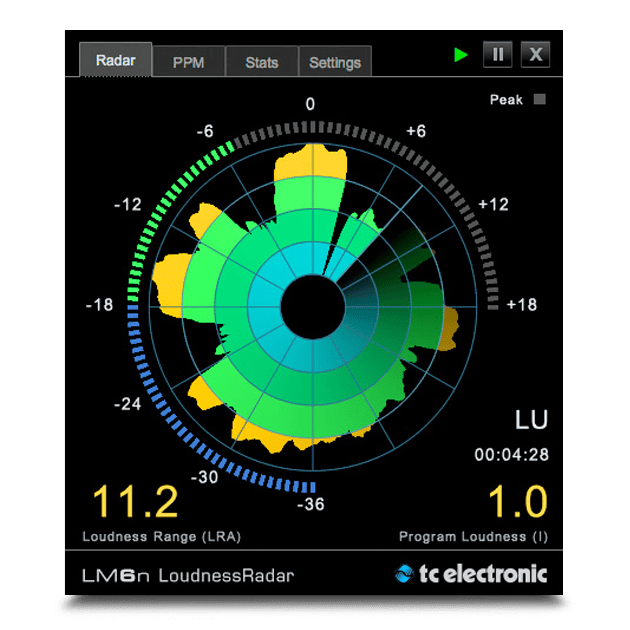Click the black center of the radar
Screen dimensions: 630x630
(x=313, y=307)
